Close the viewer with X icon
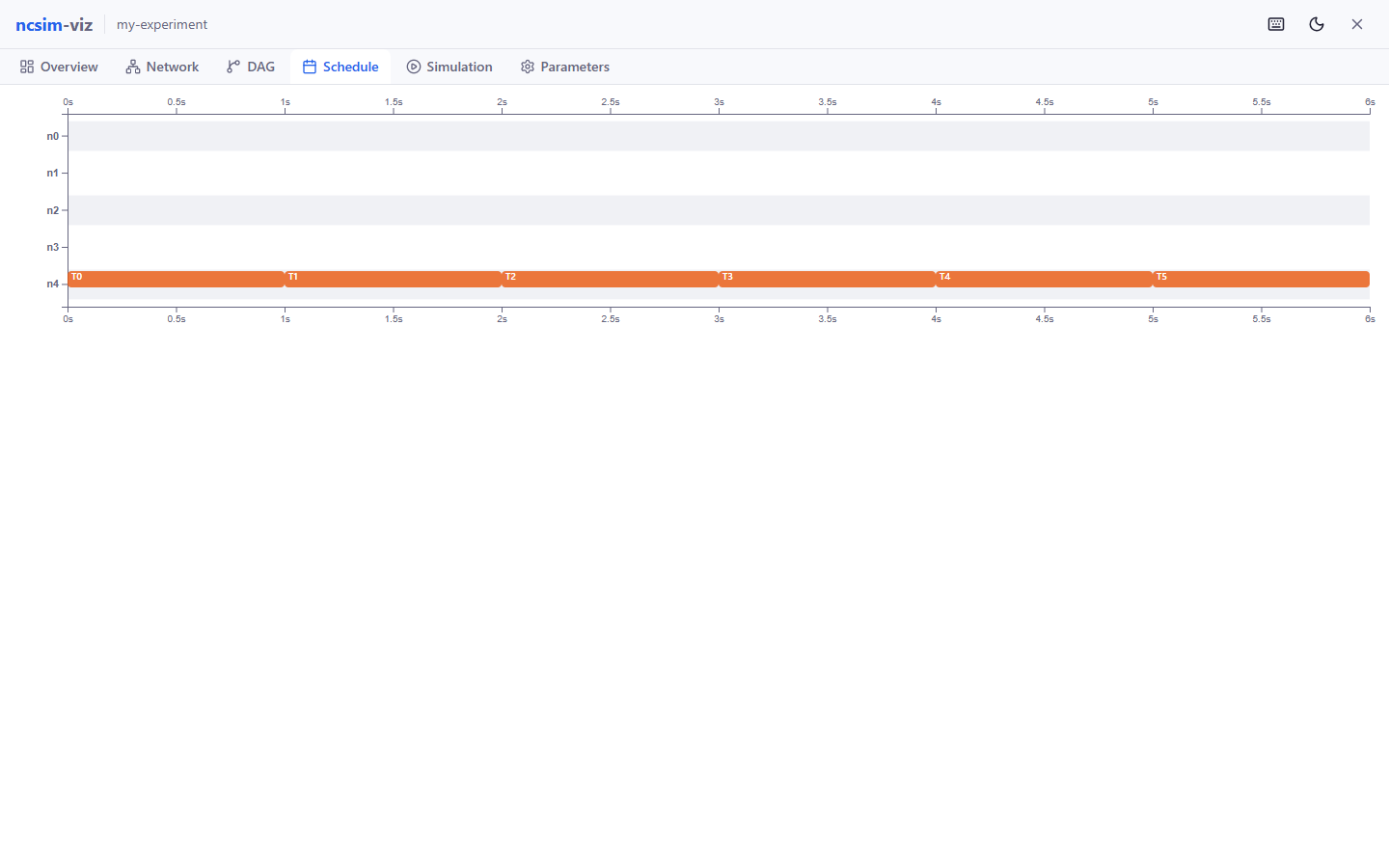The image size is (1389, 868). coord(1357,24)
